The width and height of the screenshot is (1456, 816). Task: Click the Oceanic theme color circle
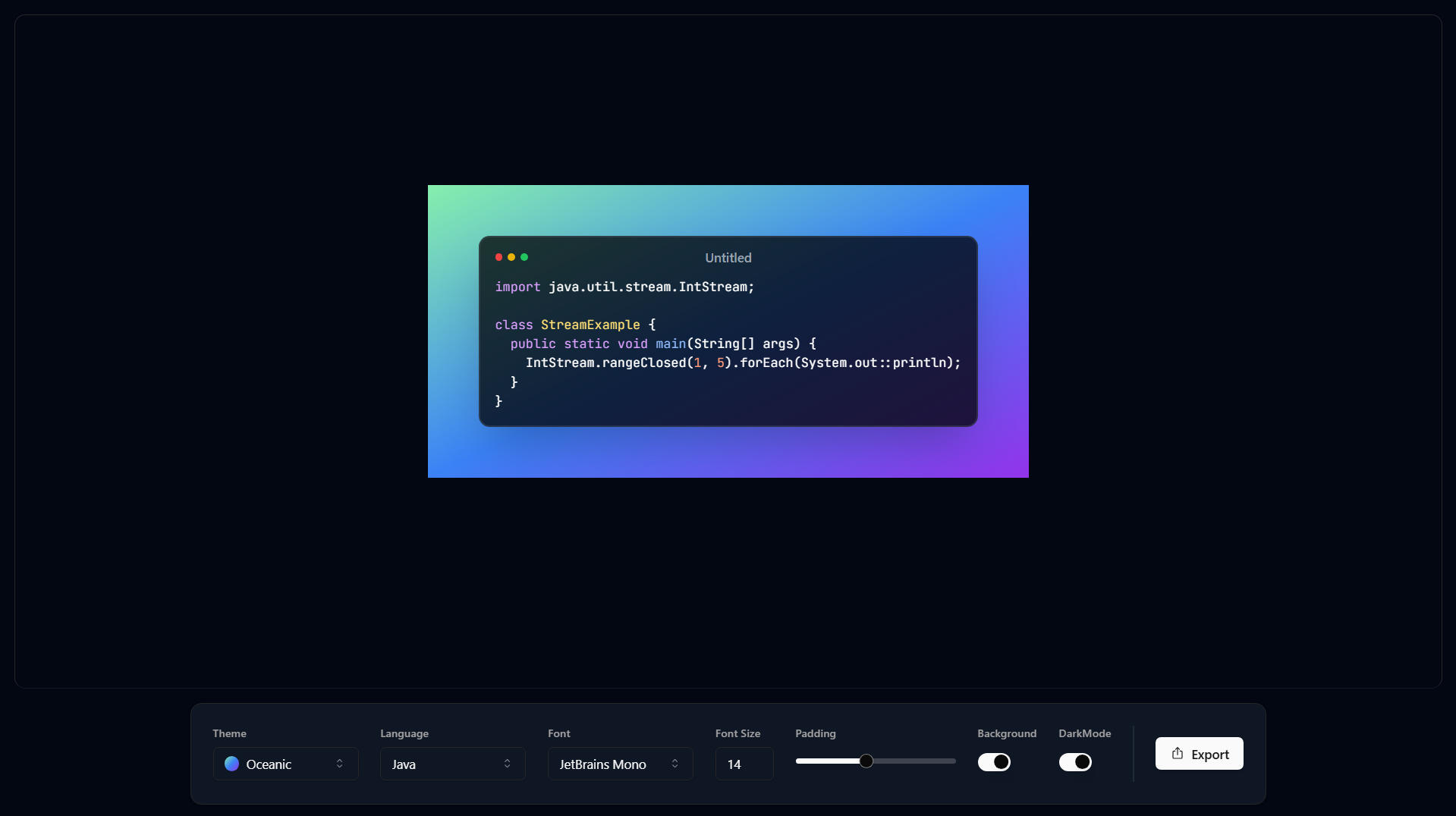tap(232, 764)
